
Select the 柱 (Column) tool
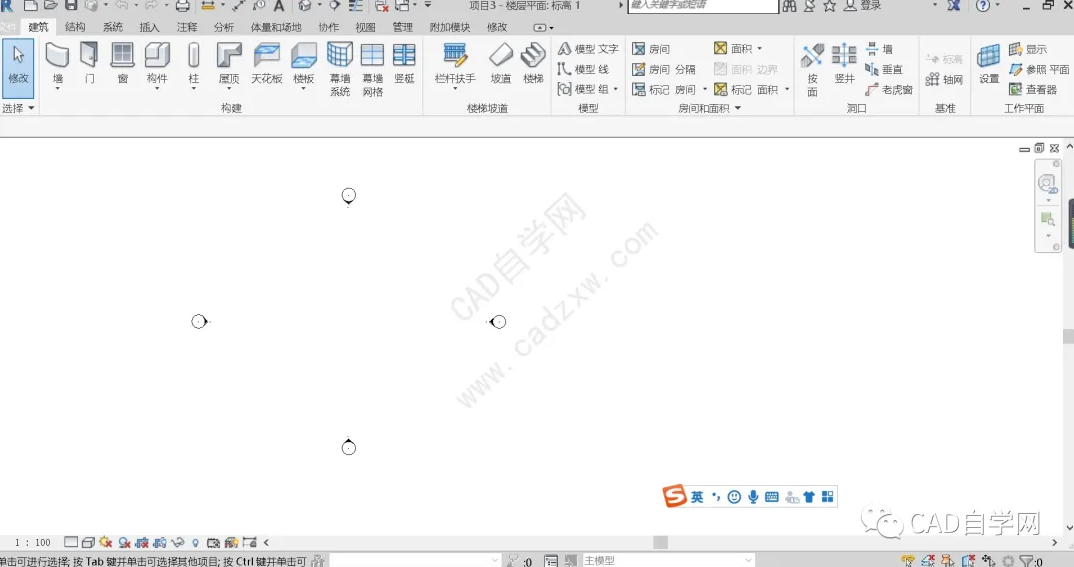pyautogui.click(x=194, y=62)
